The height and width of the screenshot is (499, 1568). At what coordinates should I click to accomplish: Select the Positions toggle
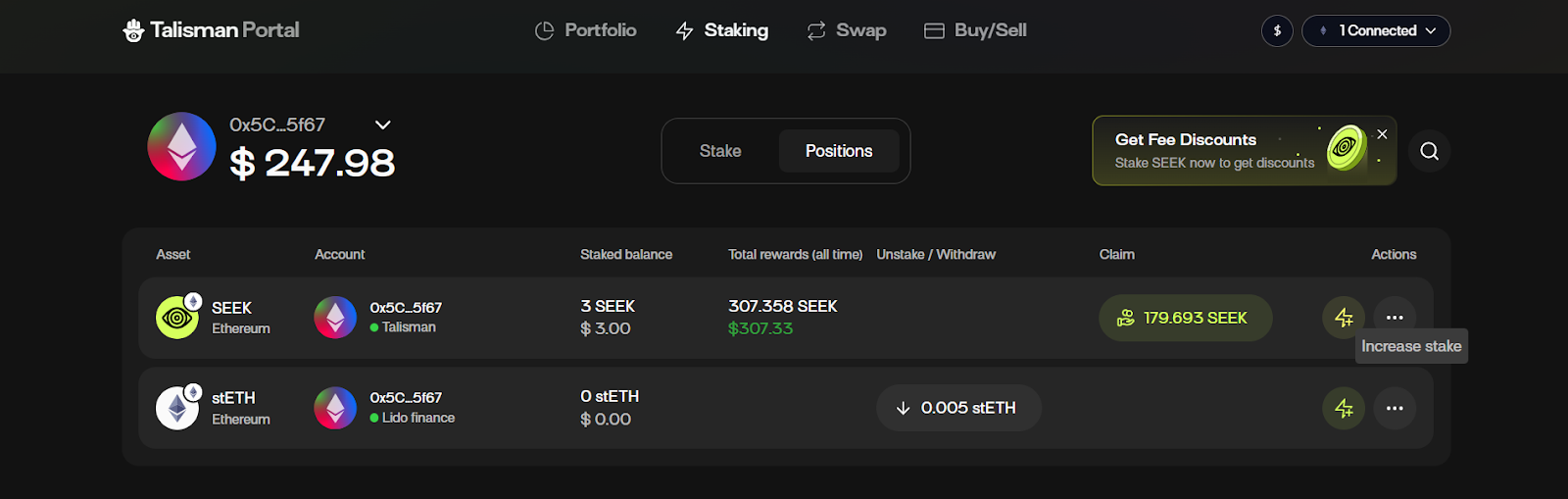click(839, 151)
